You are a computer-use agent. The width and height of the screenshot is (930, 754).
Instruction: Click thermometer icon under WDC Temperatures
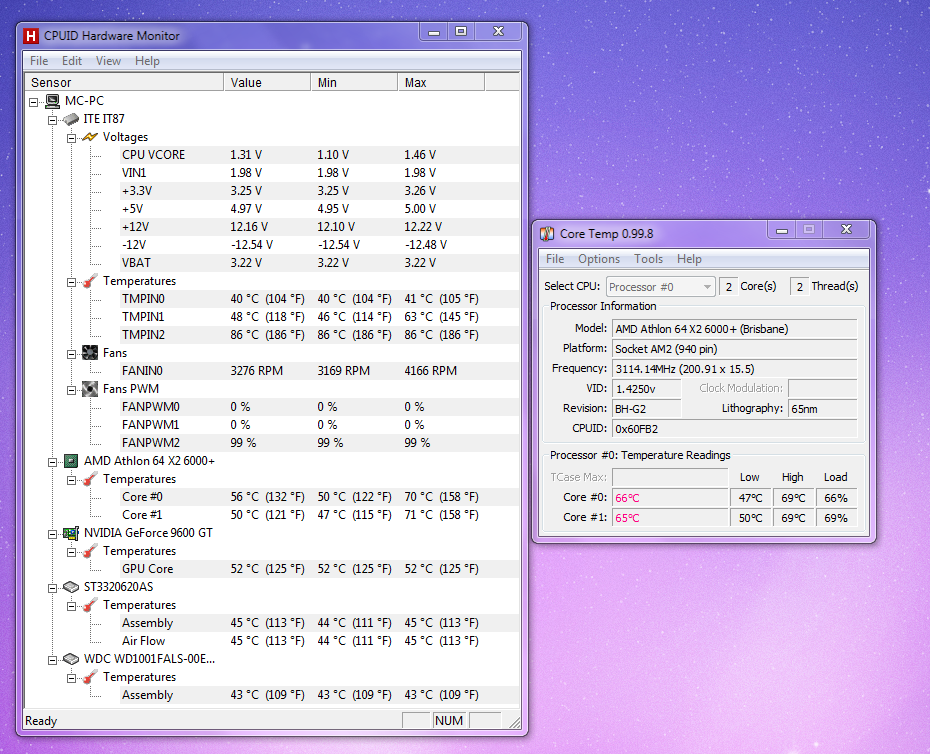tap(90, 677)
